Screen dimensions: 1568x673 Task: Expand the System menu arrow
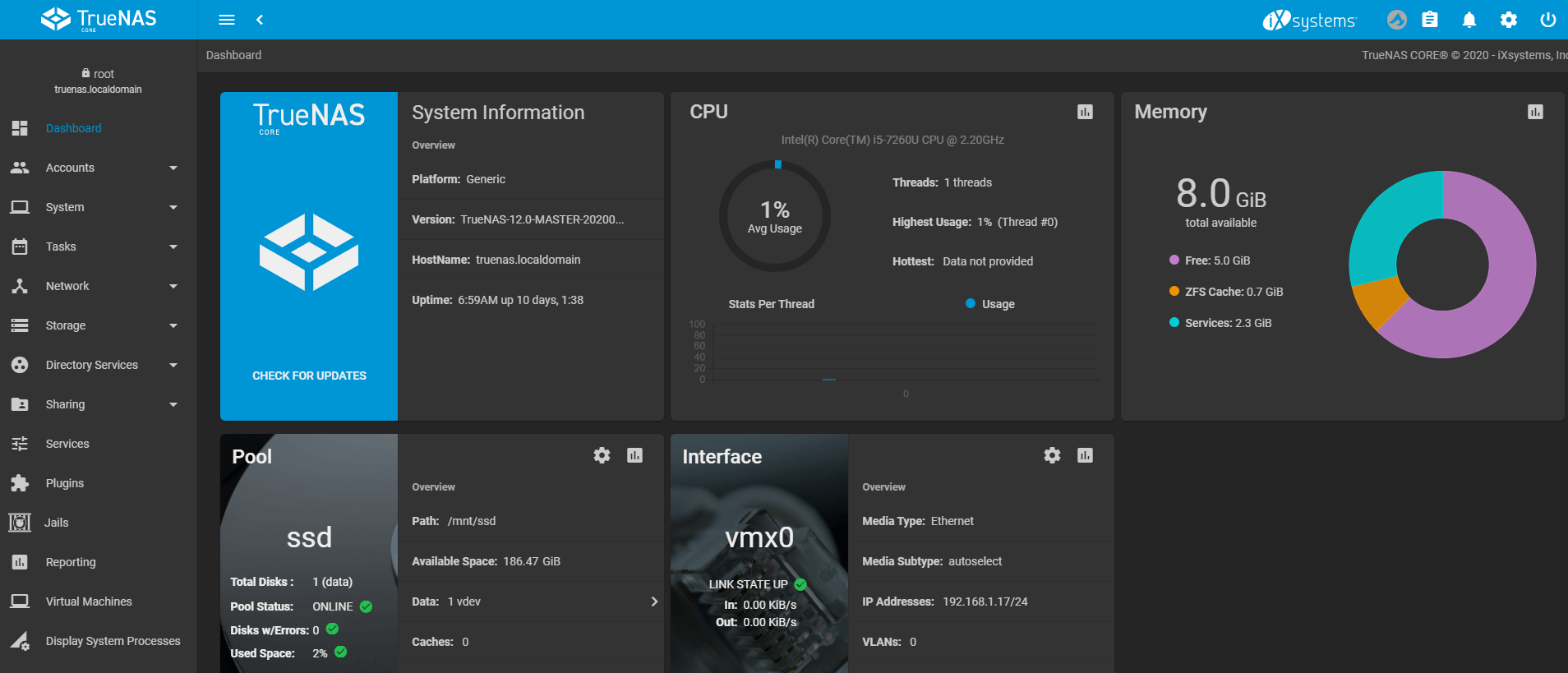[x=173, y=208]
